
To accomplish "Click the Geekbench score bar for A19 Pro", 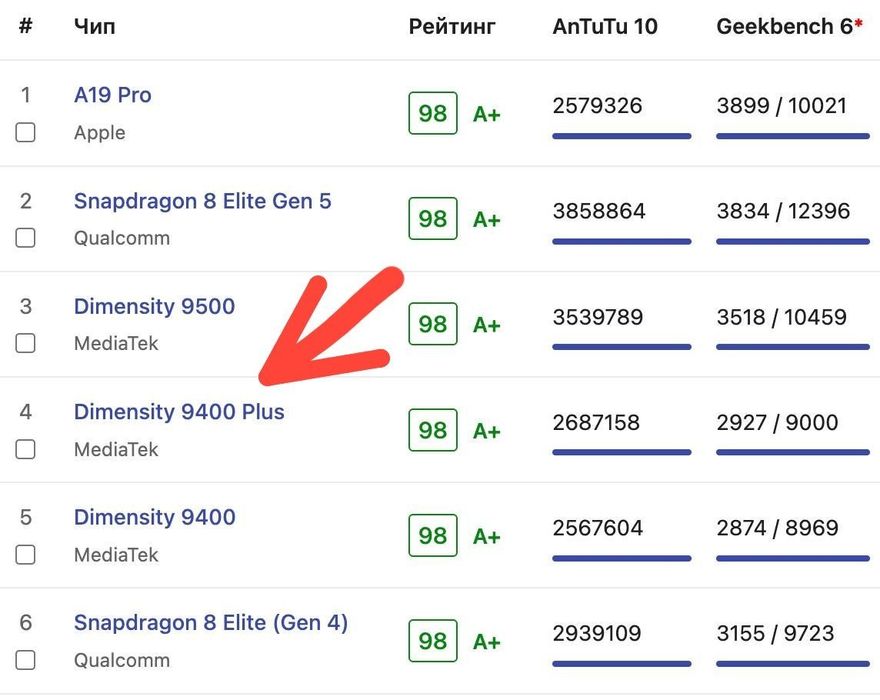I will coord(792,136).
